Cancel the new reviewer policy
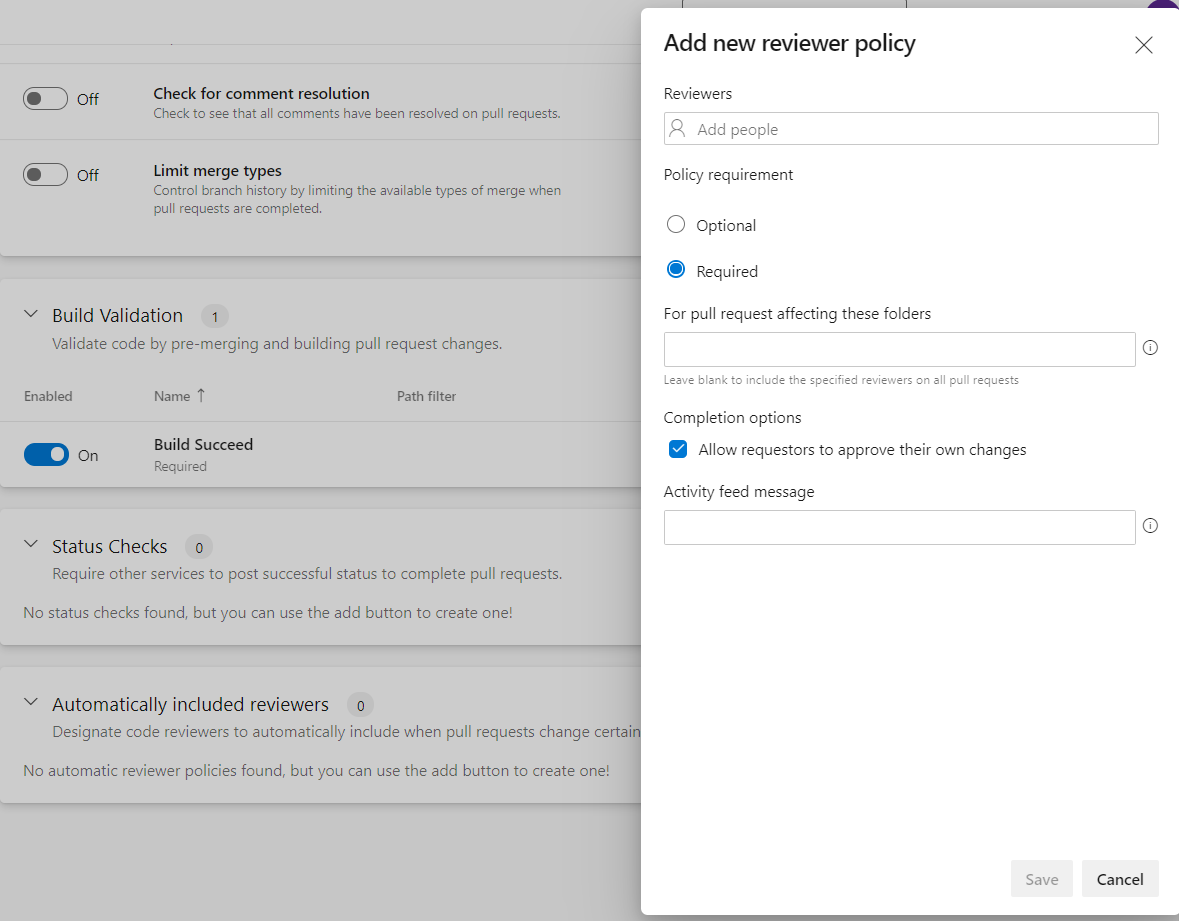 1120,879
